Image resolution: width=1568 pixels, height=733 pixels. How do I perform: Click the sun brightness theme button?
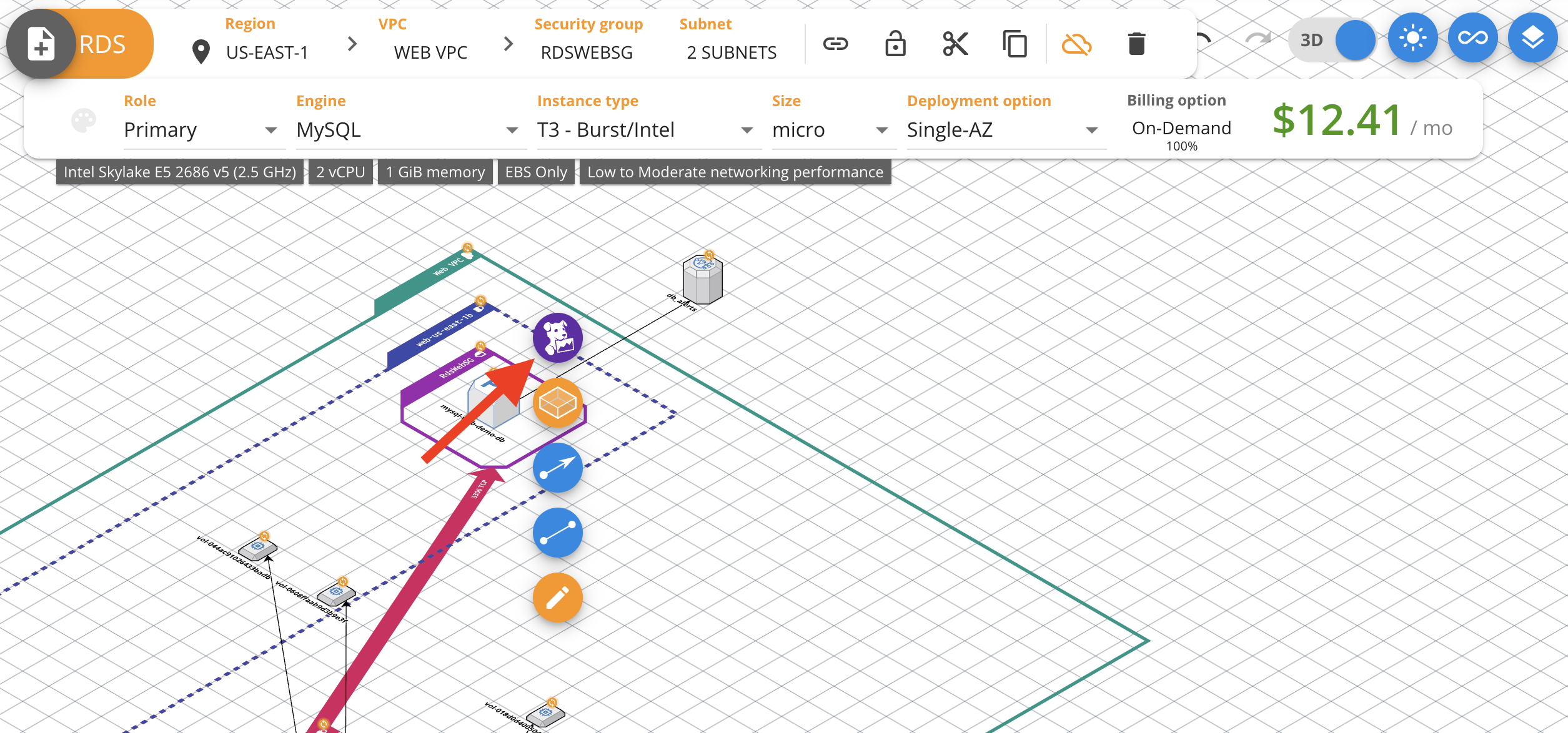(1412, 38)
